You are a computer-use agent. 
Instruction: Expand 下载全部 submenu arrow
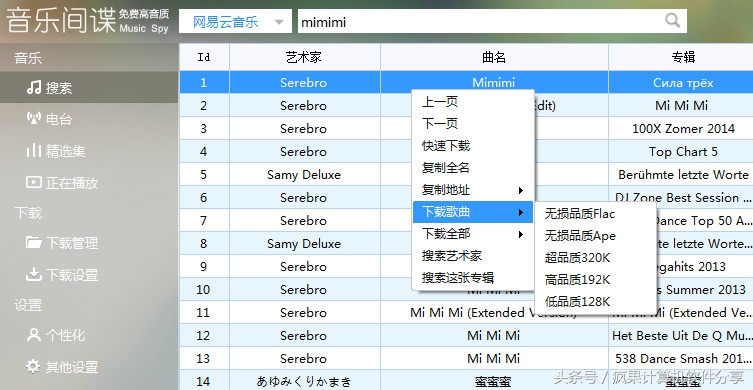click(521, 234)
